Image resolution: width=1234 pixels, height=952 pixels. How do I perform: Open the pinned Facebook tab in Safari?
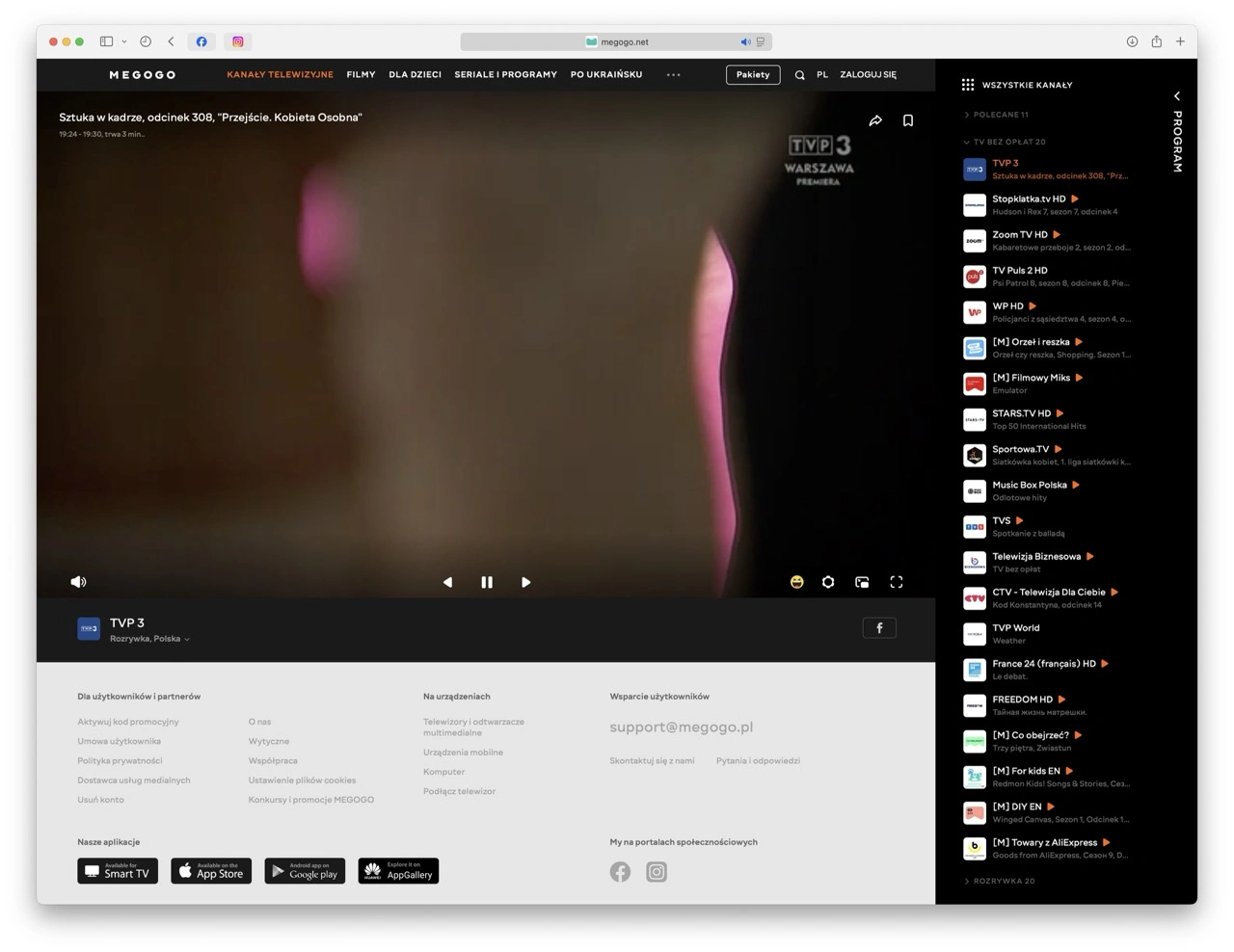pos(201,41)
